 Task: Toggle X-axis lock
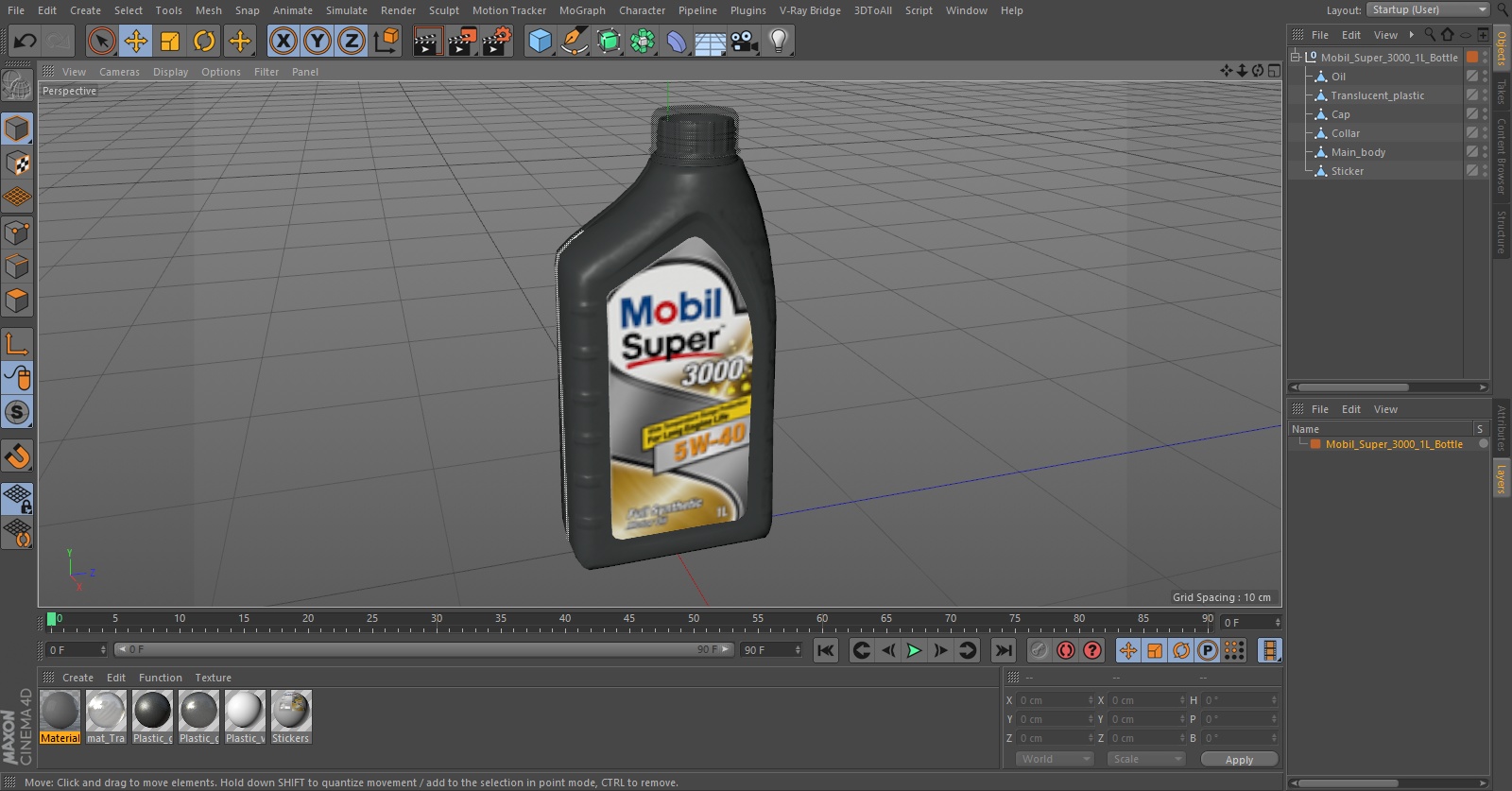tap(283, 41)
